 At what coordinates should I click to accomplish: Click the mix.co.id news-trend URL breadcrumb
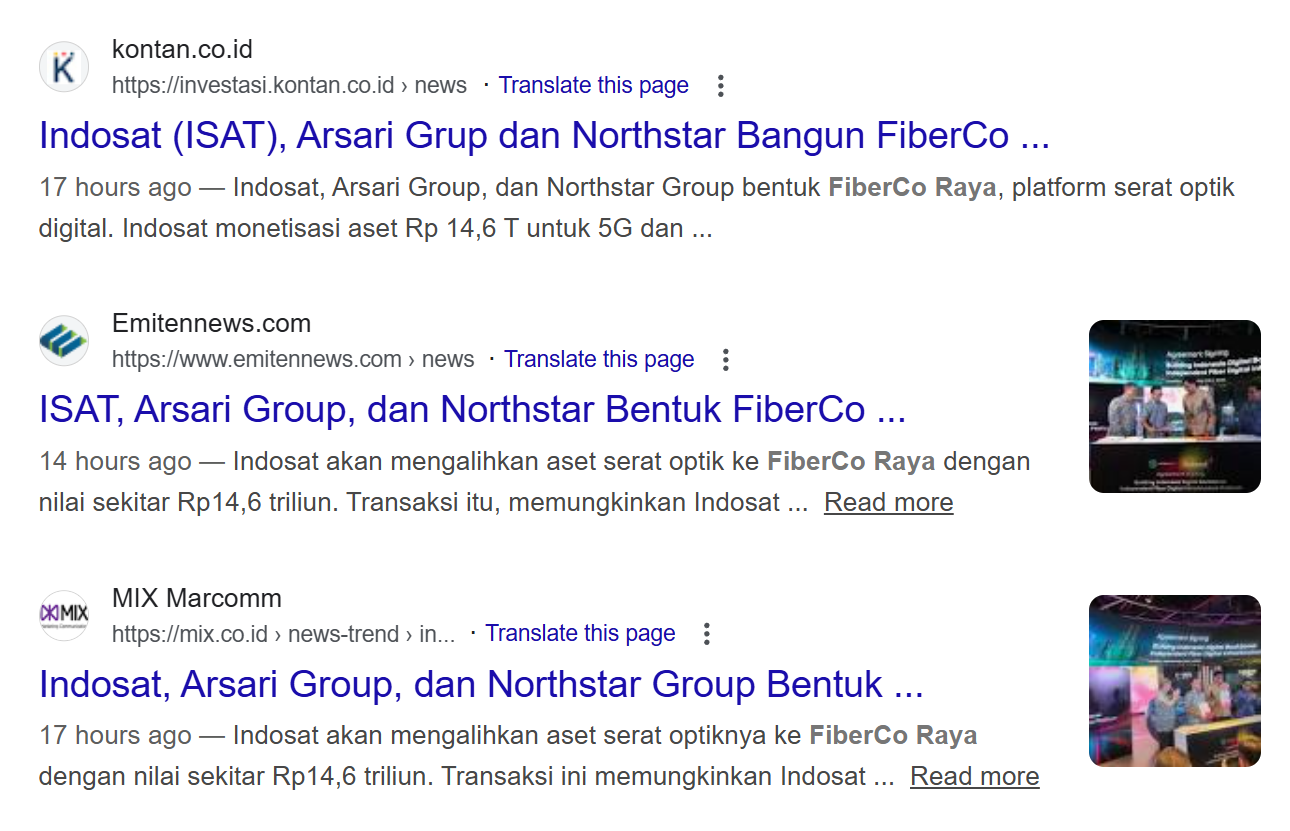point(284,634)
